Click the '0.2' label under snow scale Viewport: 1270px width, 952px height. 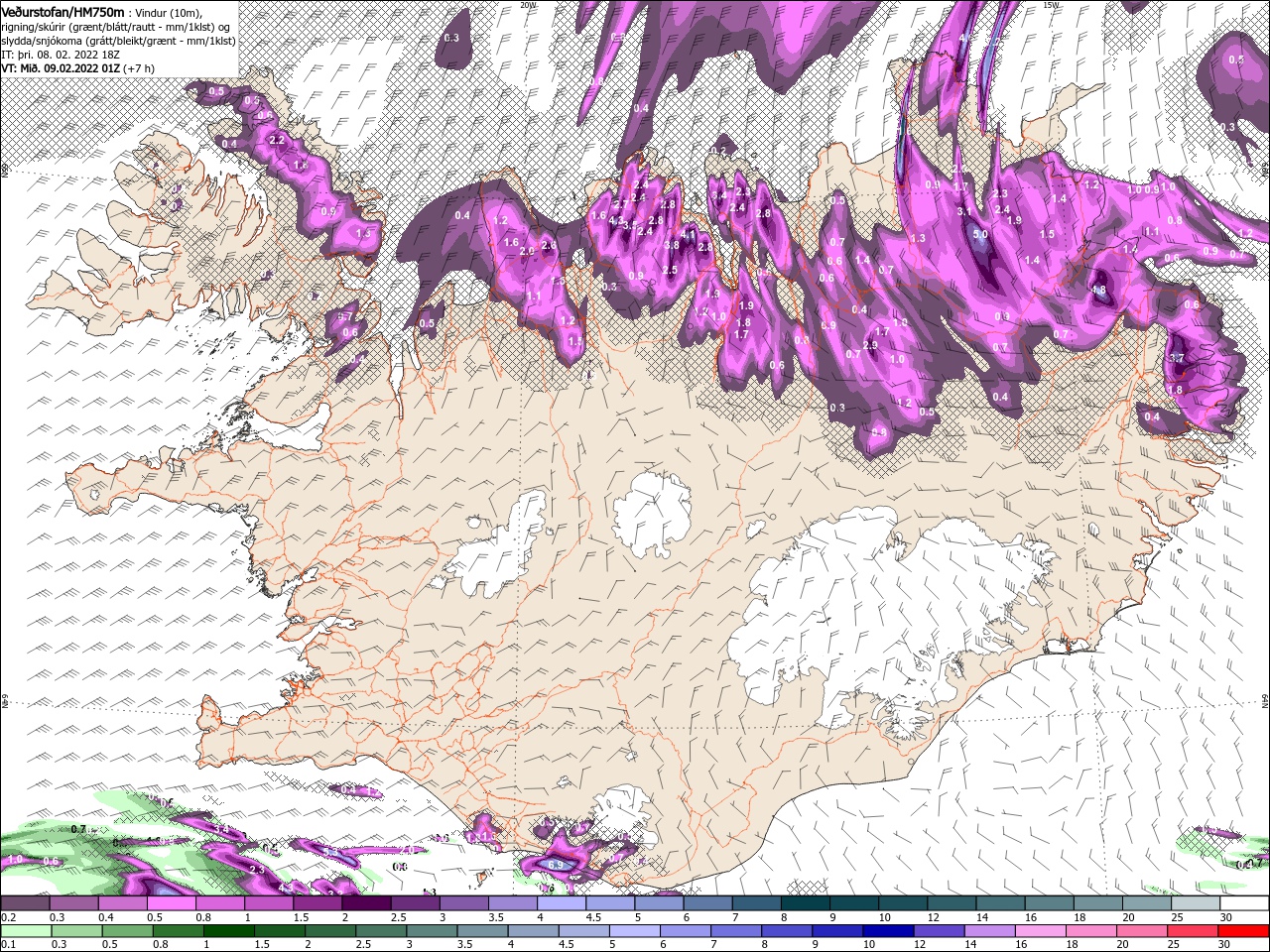tap(8, 917)
